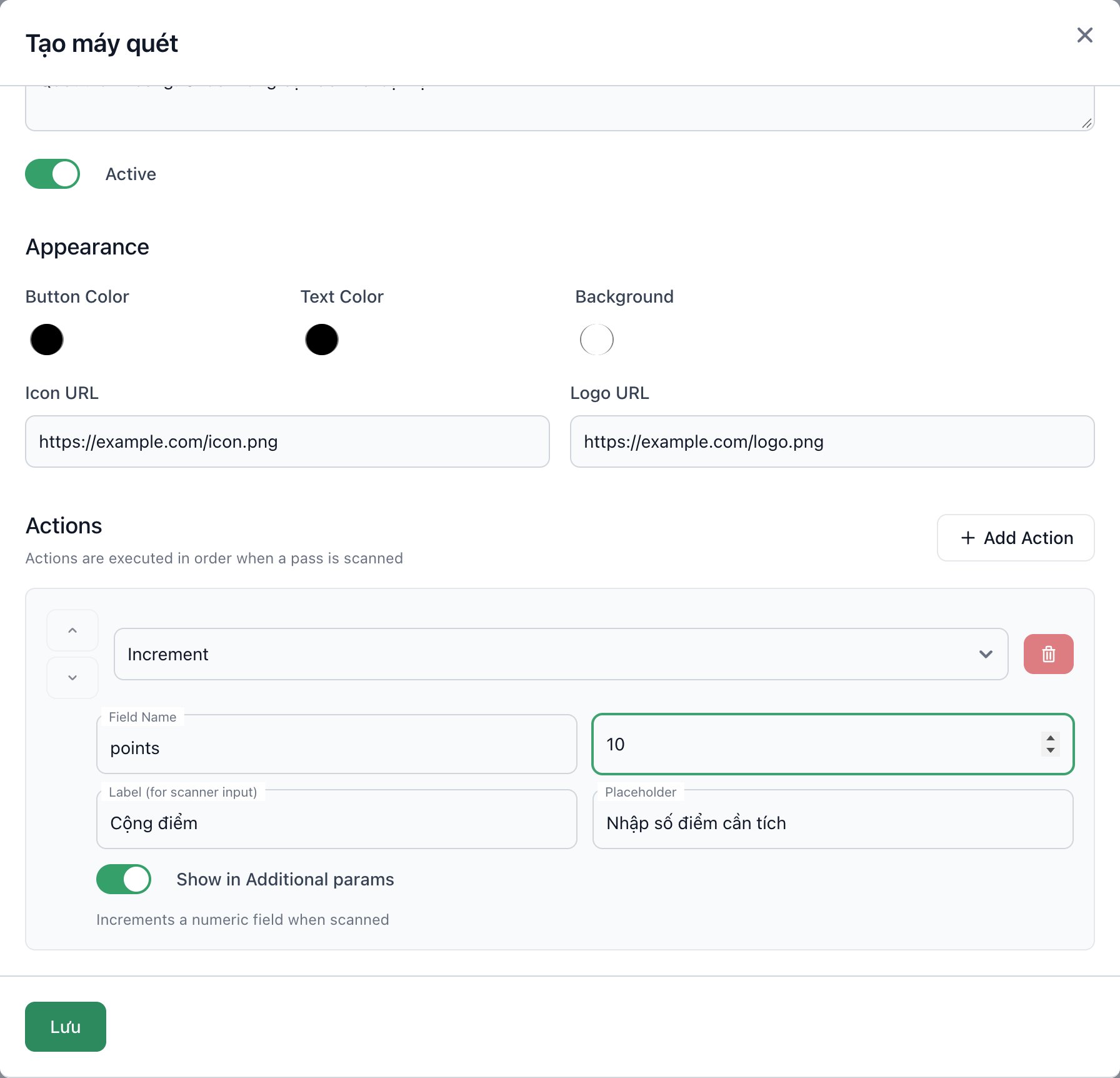1120x1078 pixels.
Task: Edit the Cộng điểm label field
Action: [x=337, y=819]
